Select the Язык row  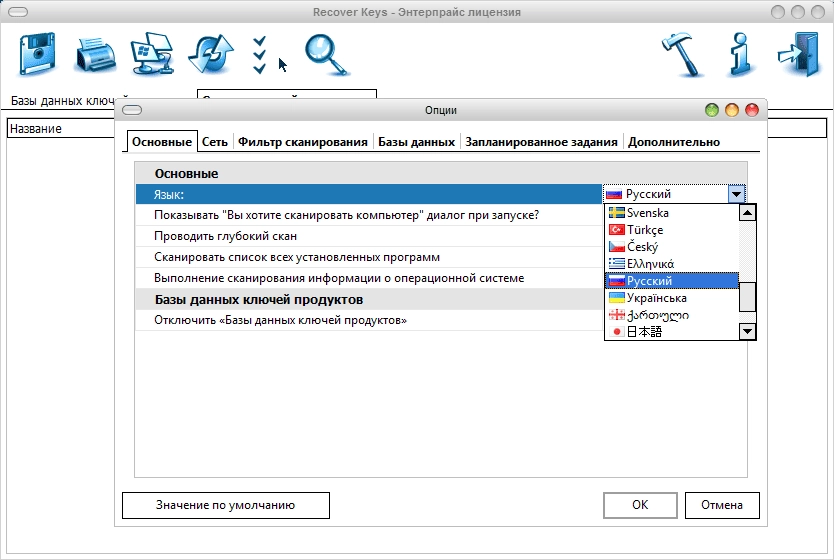click(369, 194)
